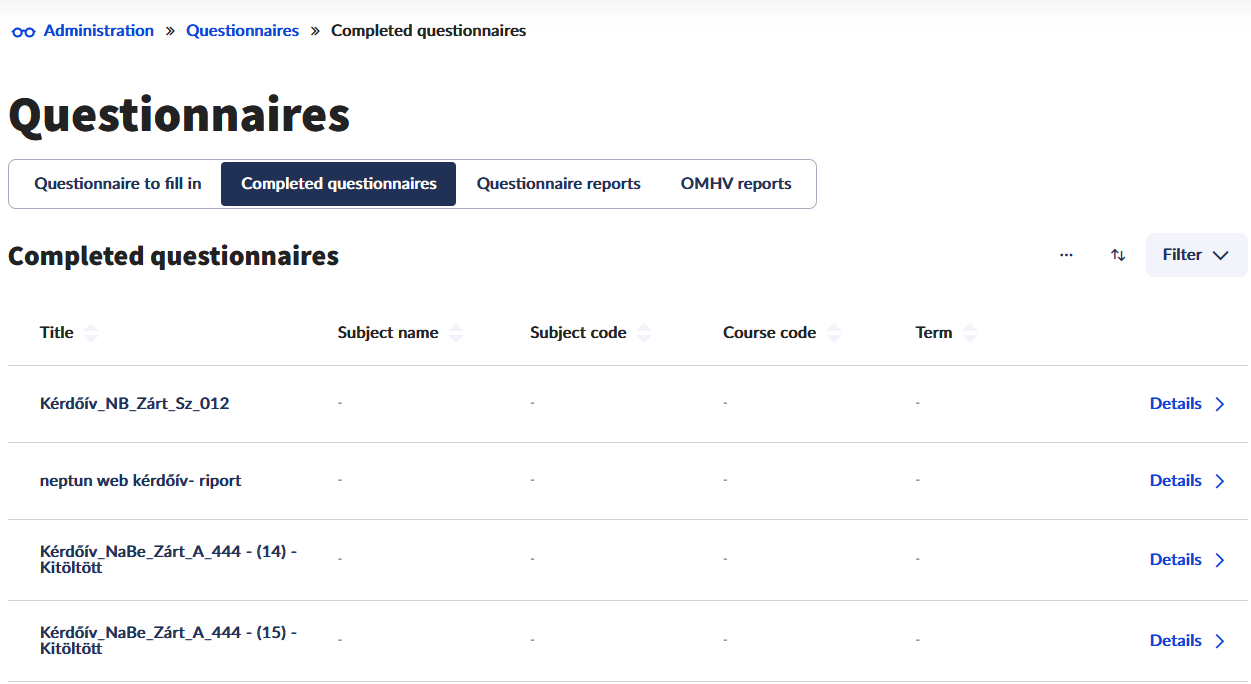This screenshot has width=1251, height=684.
Task: Select the Completed questionnaires tab
Action: click(338, 184)
